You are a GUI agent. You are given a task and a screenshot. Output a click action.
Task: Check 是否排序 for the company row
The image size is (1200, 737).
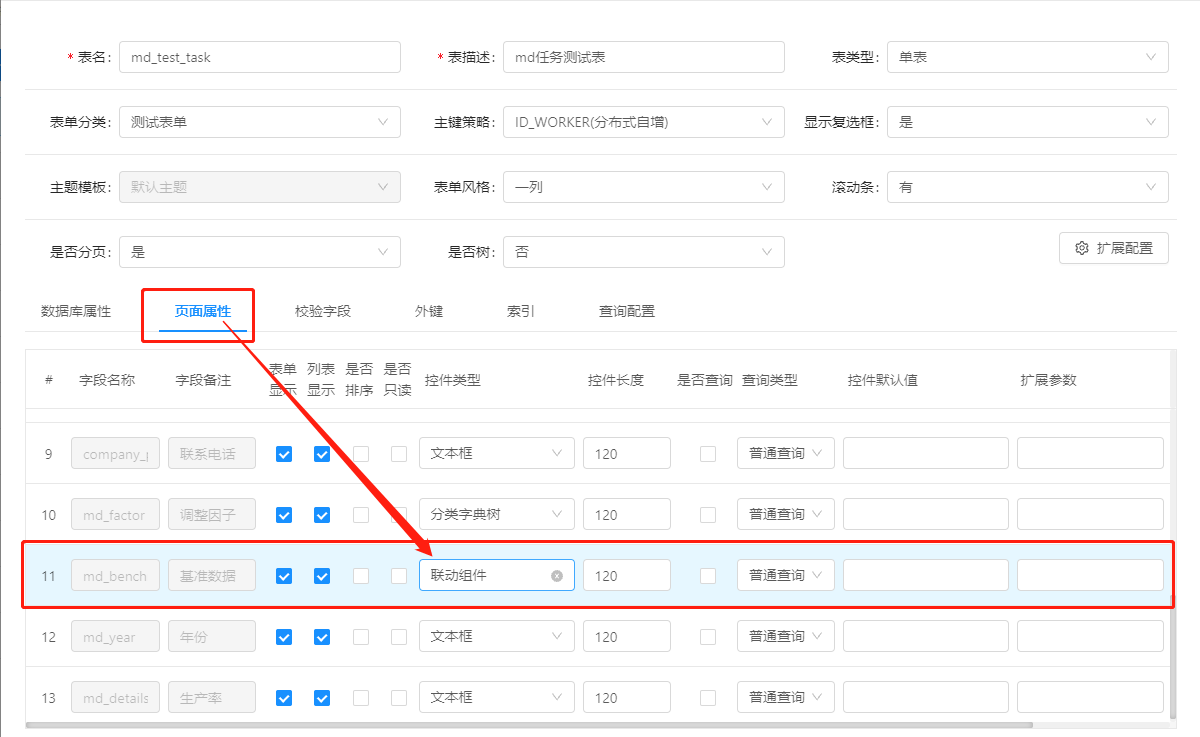point(360,452)
